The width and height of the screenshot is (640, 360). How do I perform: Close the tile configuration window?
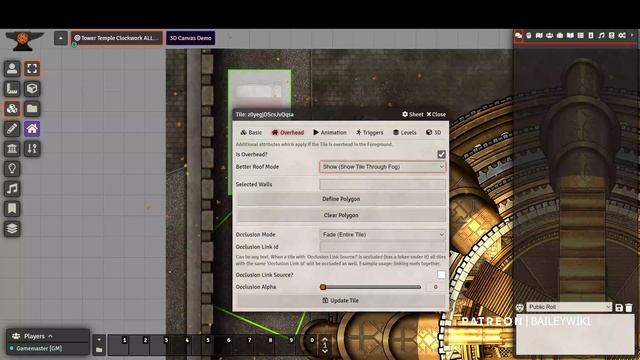436,114
